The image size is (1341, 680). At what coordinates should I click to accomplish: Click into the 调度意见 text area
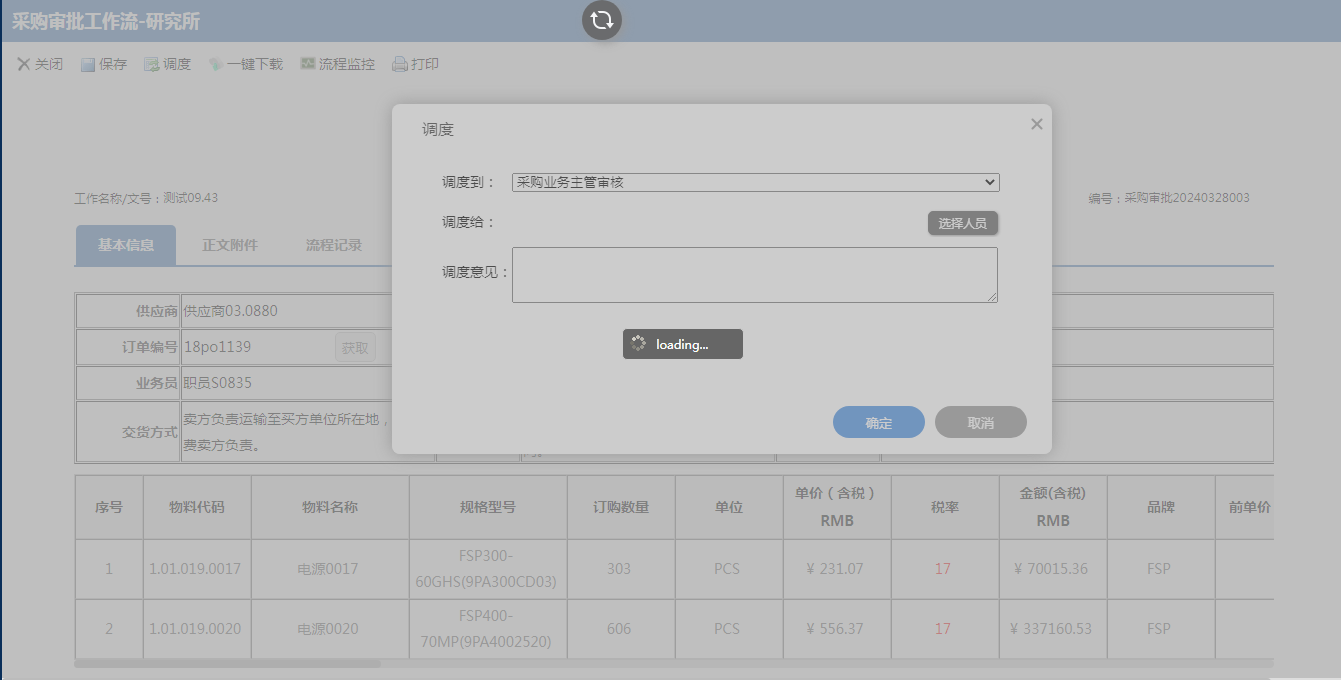pyautogui.click(x=755, y=275)
